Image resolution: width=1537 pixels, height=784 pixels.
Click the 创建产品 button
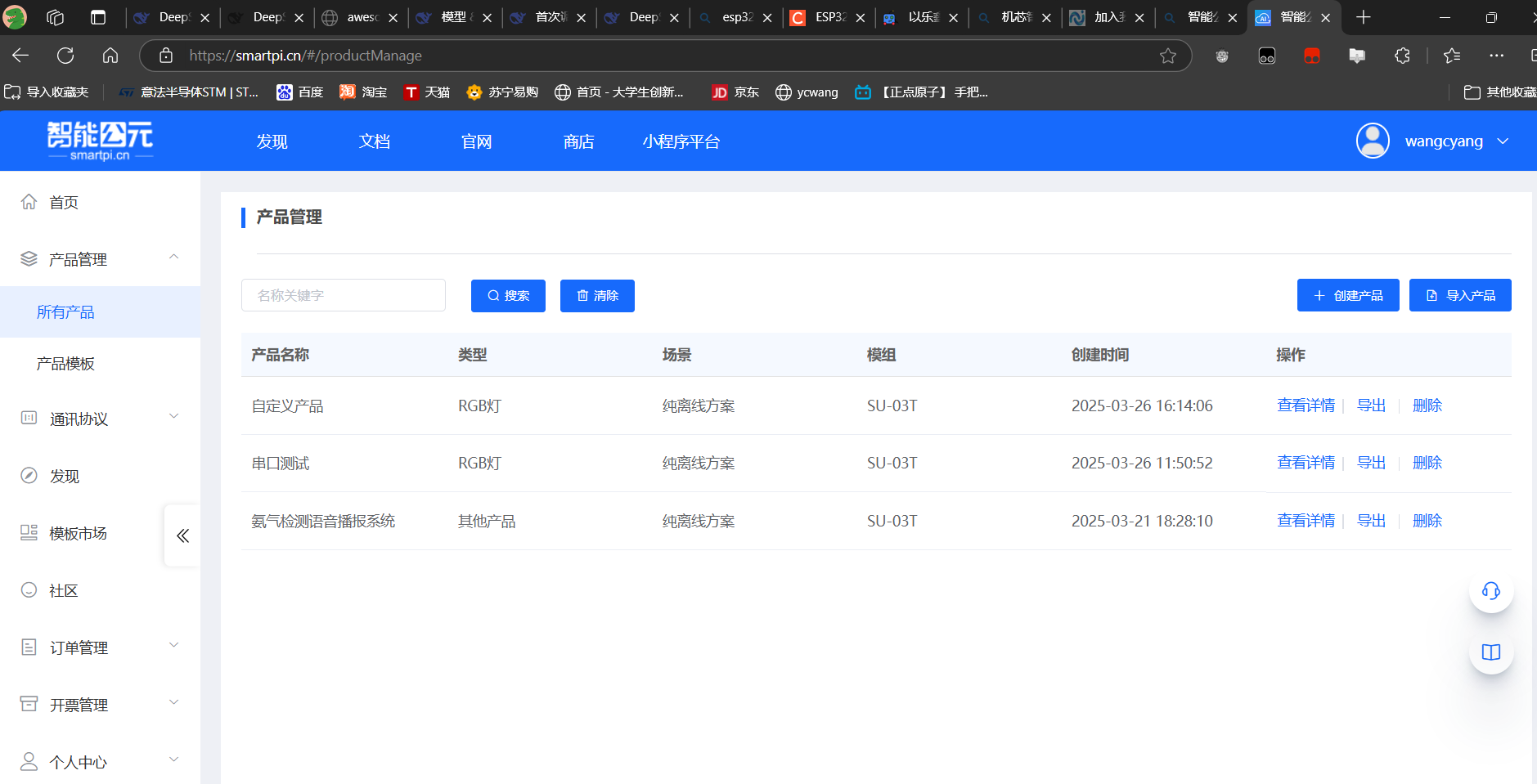click(x=1347, y=295)
